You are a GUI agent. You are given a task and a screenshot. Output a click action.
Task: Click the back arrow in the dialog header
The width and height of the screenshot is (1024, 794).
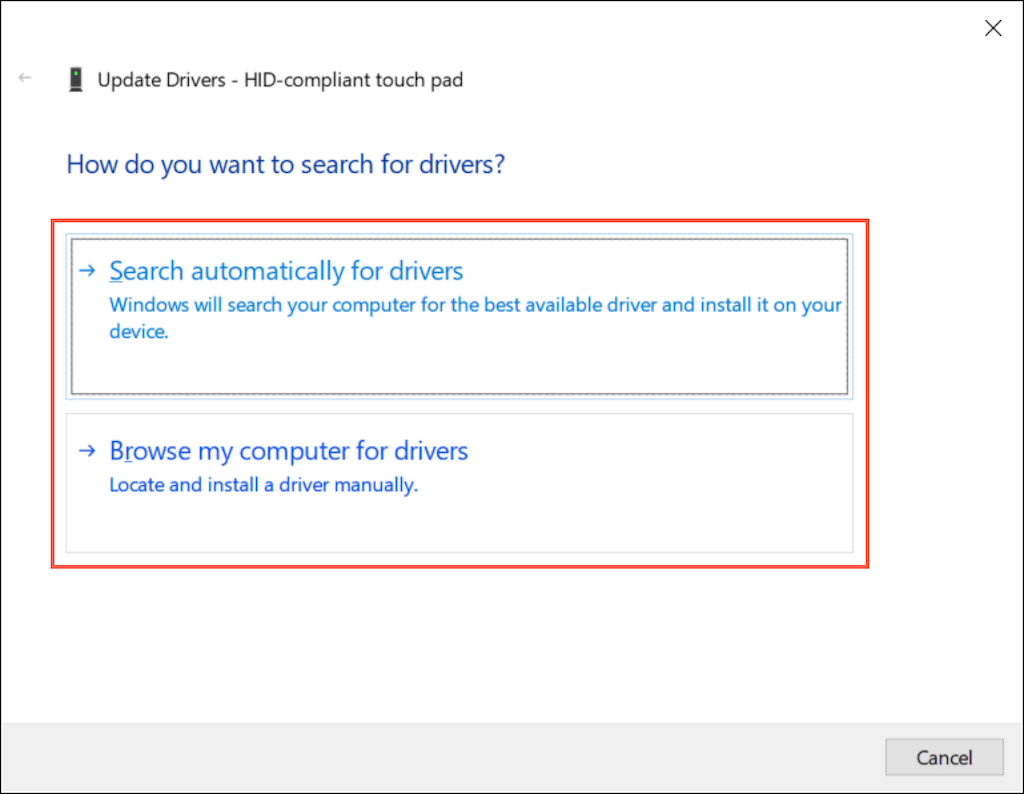[x=25, y=78]
